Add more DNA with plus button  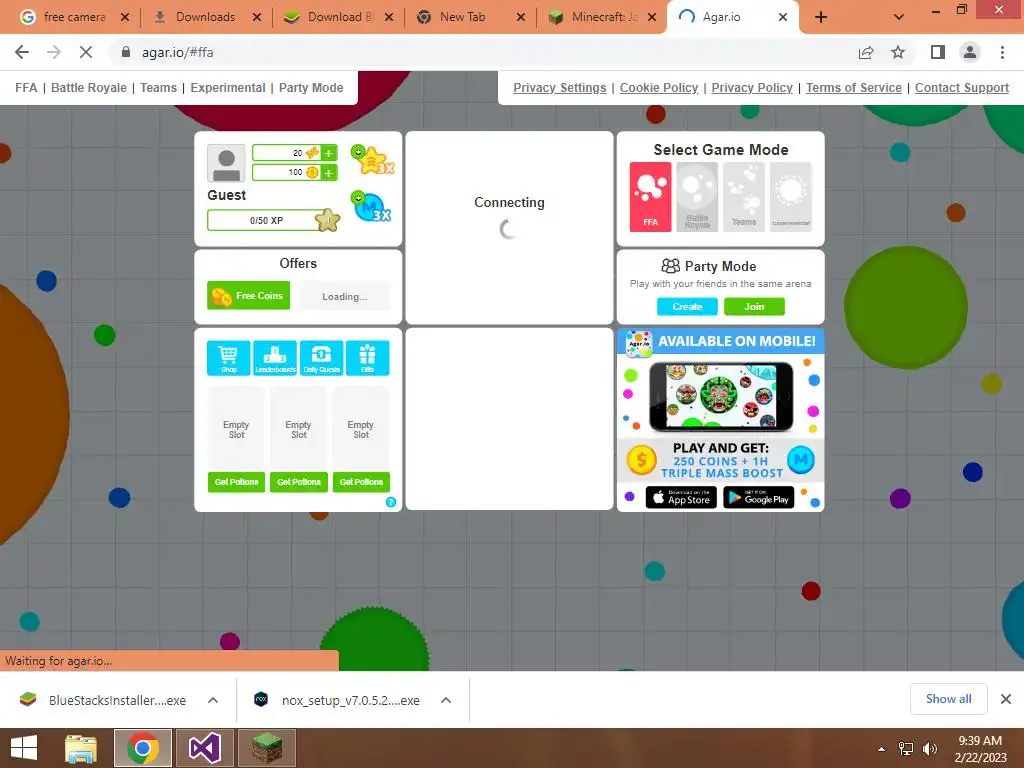329,153
